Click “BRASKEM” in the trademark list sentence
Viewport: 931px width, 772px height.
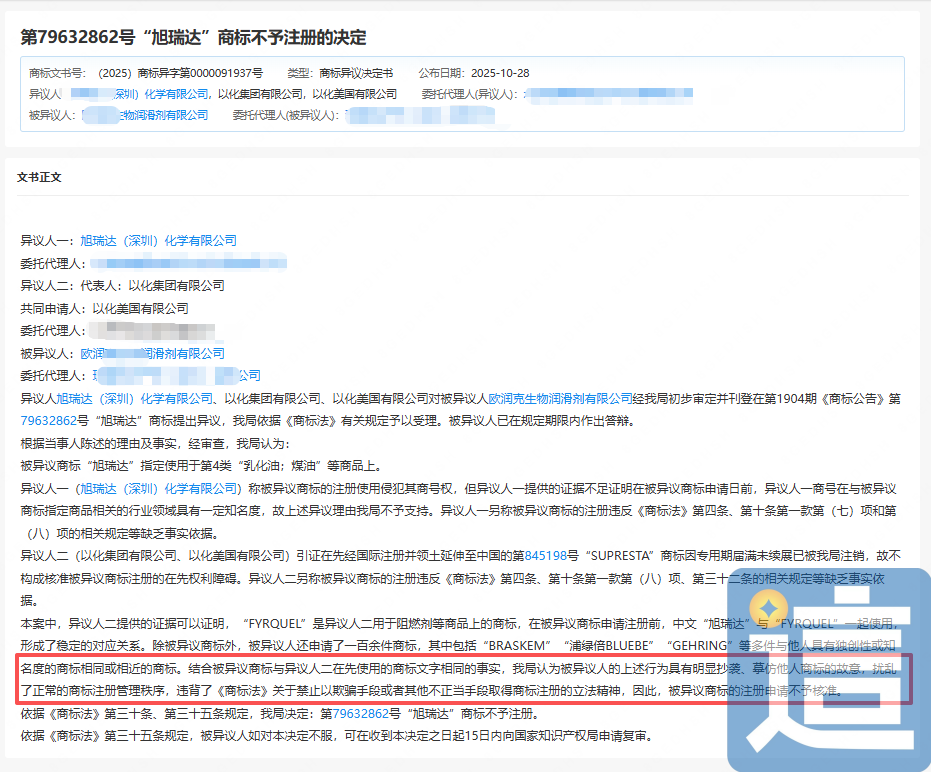point(519,646)
